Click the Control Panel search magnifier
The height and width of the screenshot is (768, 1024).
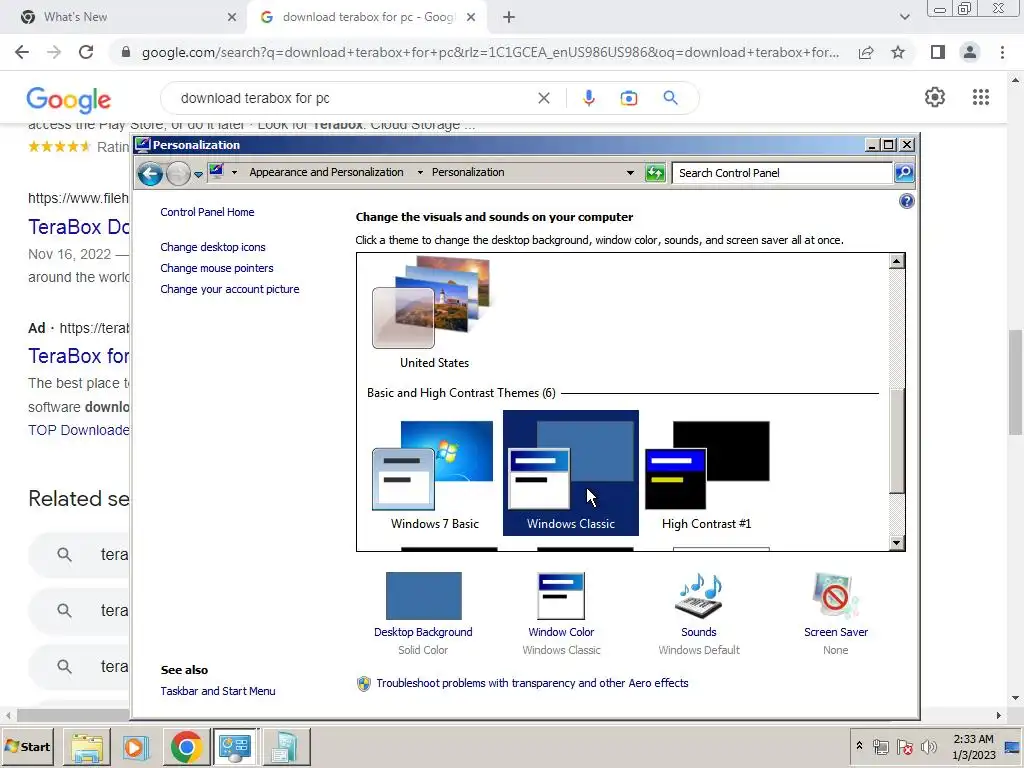(x=903, y=173)
